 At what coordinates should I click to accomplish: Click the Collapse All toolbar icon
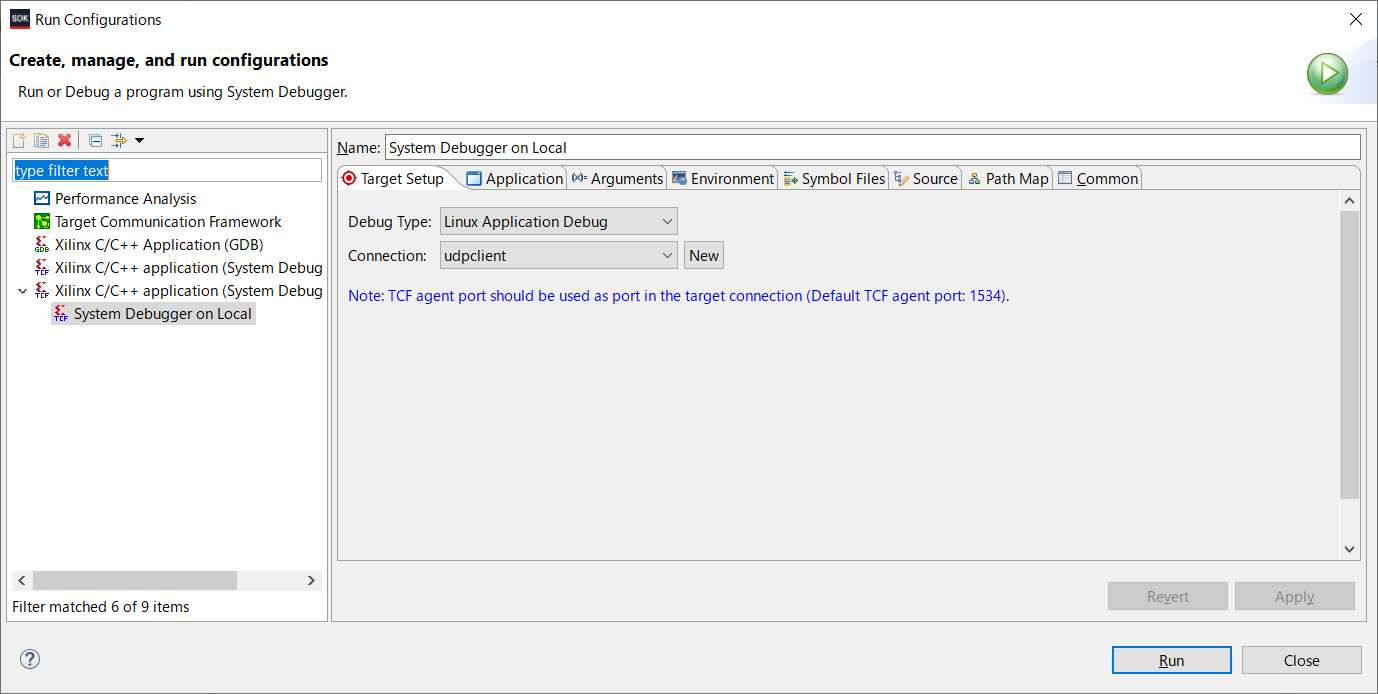[95, 140]
